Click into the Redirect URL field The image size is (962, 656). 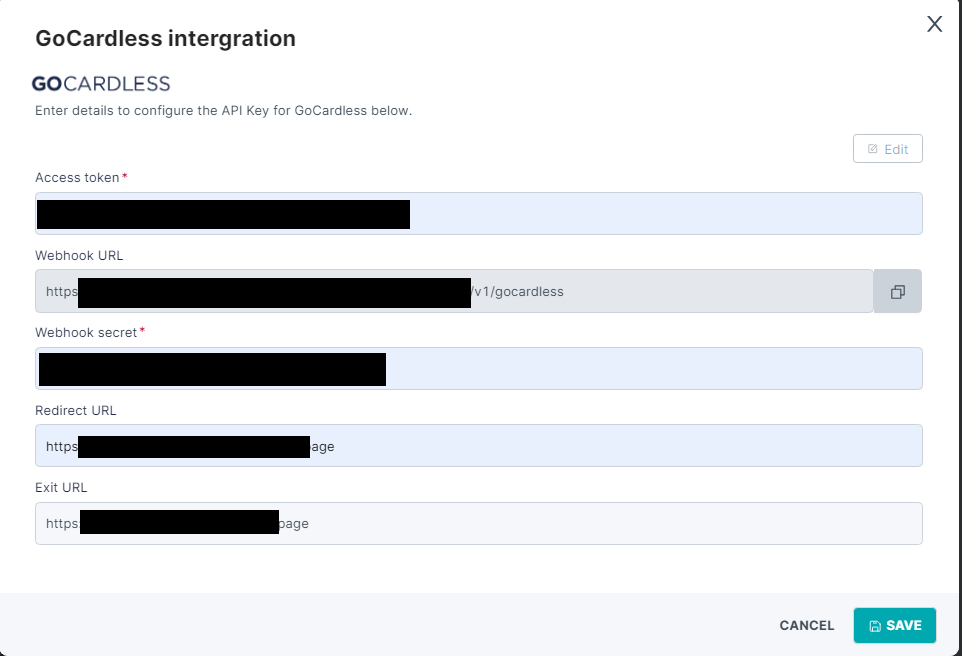point(479,446)
